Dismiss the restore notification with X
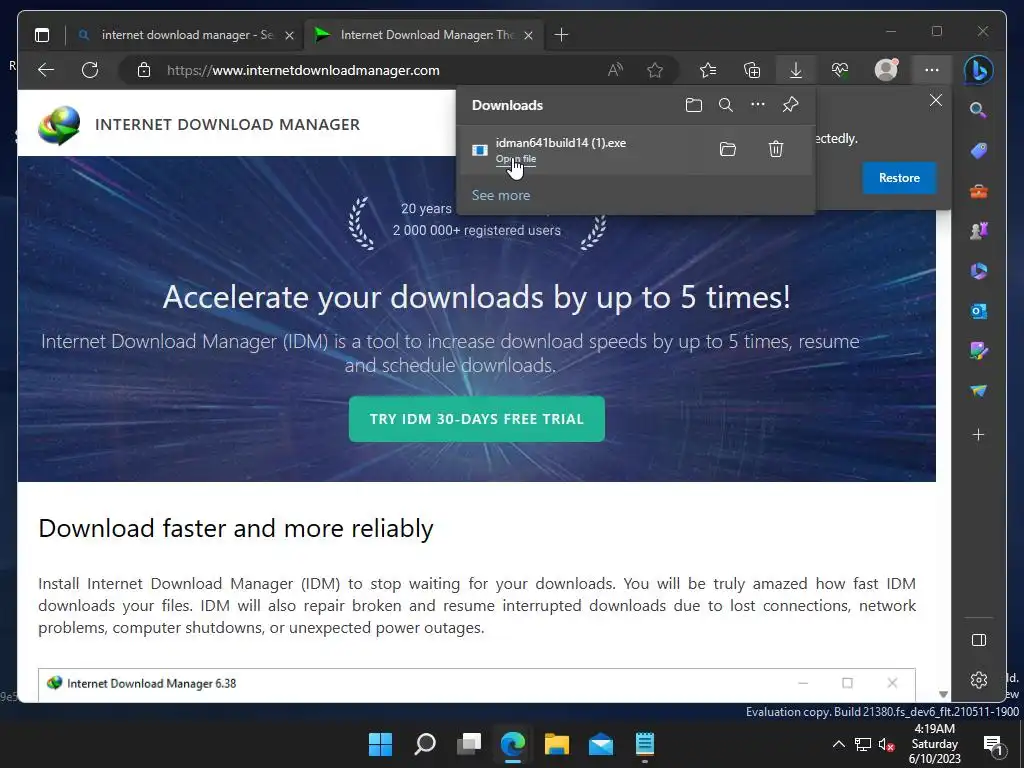The width and height of the screenshot is (1024, 768). point(936,100)
